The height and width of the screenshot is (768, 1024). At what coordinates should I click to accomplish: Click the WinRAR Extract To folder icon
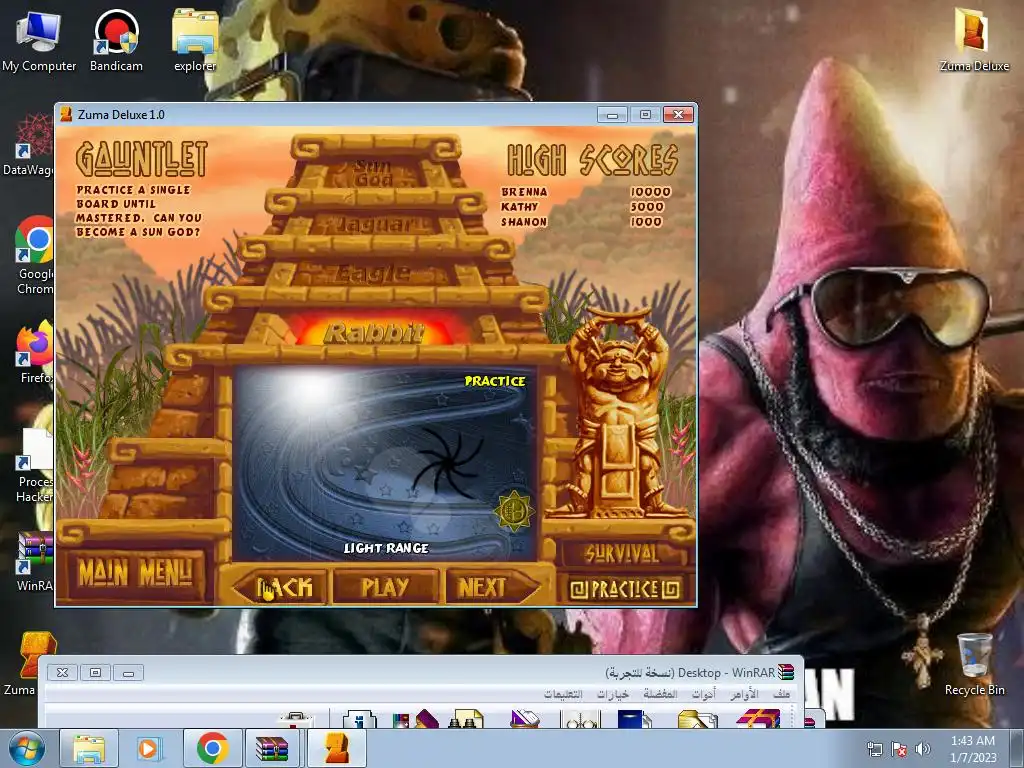click(697, 719)
